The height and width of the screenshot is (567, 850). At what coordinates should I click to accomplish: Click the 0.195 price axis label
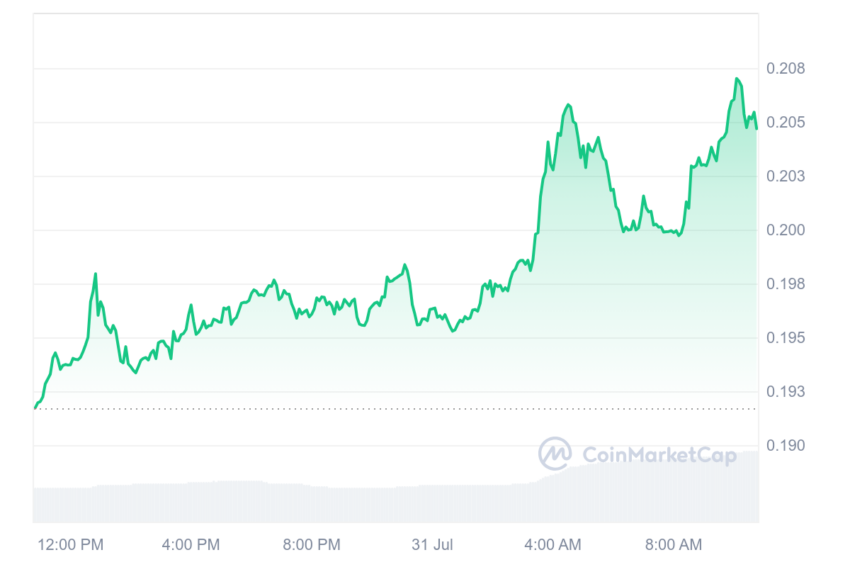click(x=785, y=338)
